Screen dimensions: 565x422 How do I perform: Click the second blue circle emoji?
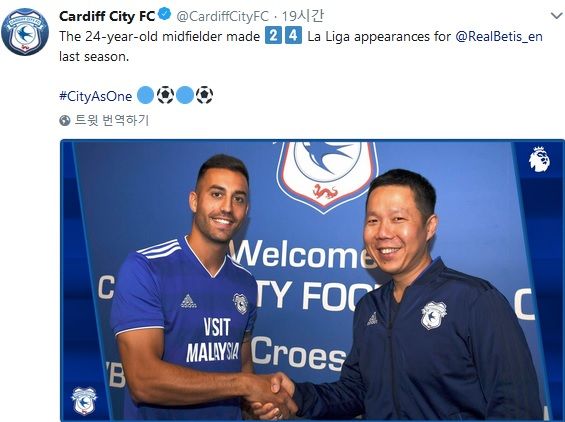pyautogui.click(x=185, y=95)
